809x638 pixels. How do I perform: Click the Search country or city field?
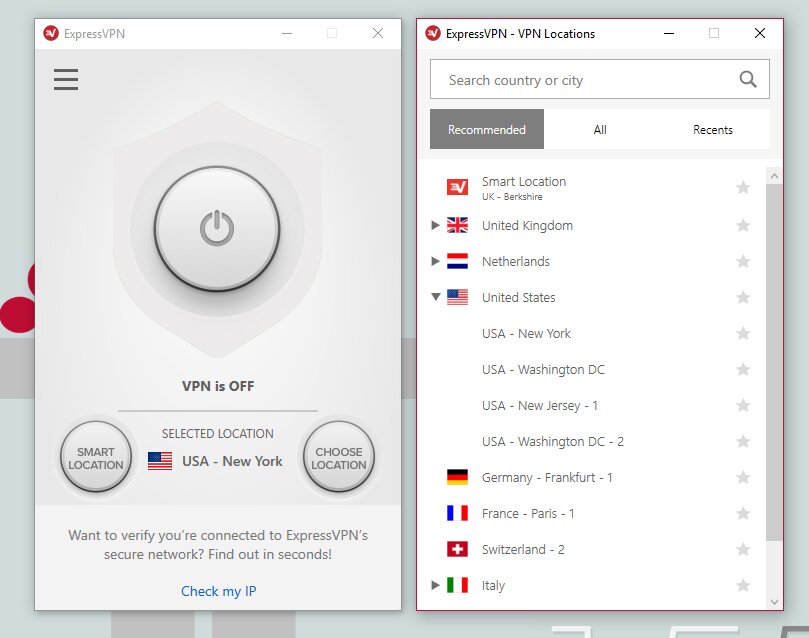point(600,79)
